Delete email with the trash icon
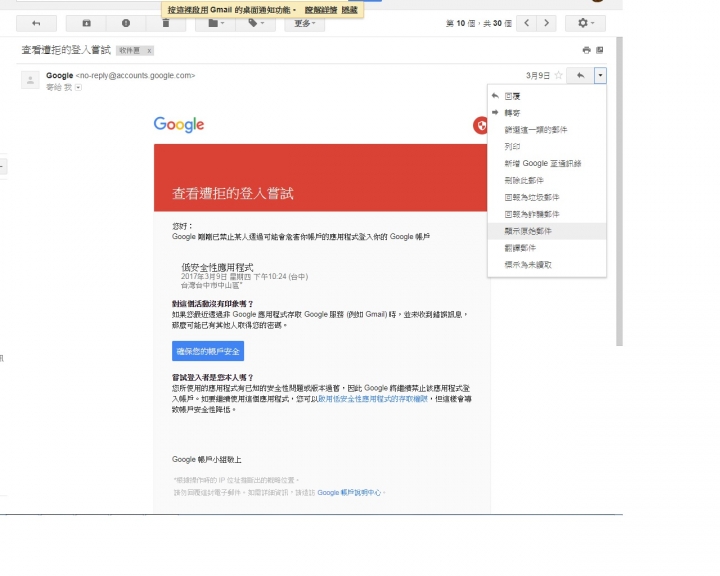720x576 pixels. pos(166,23)
